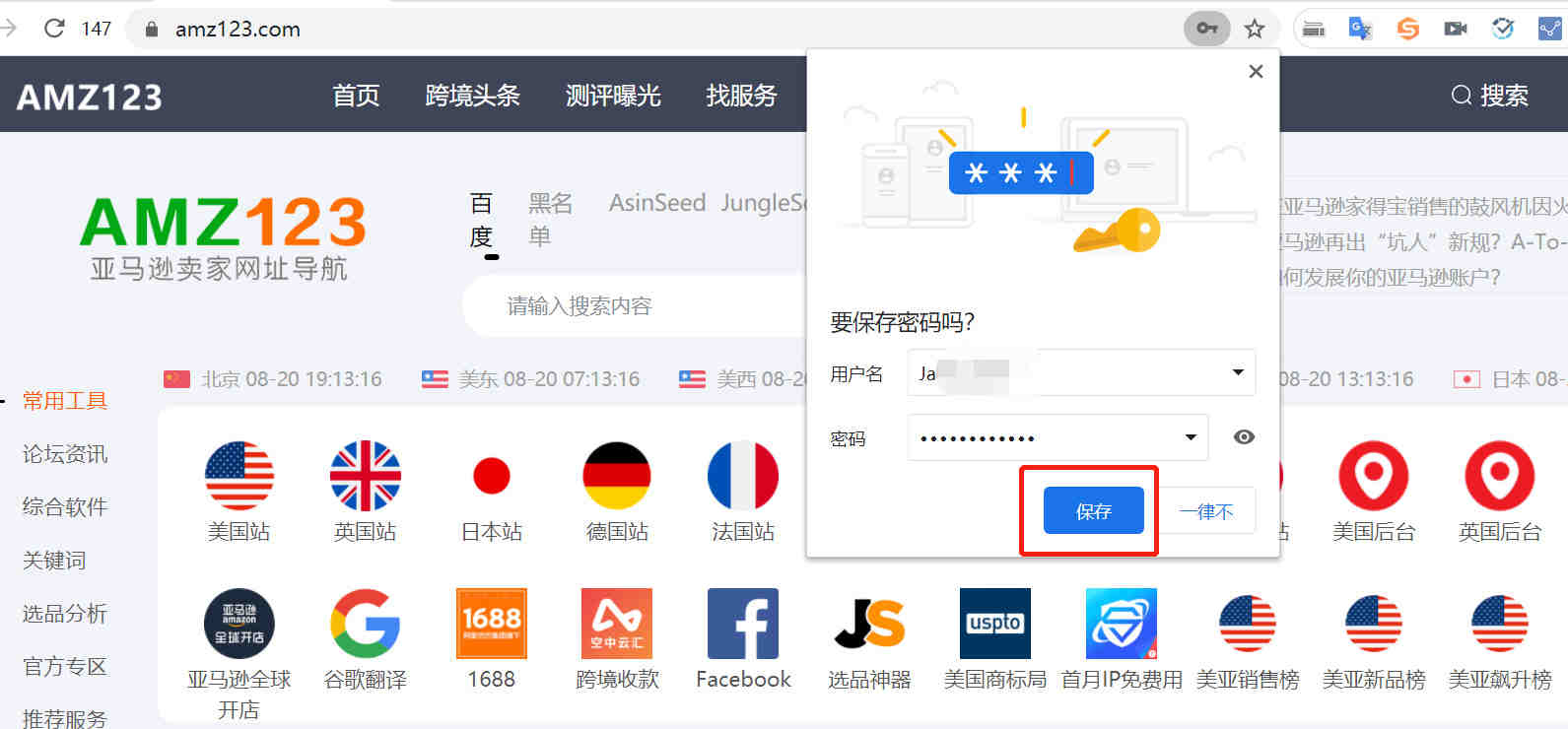Open the 1688 orange icon
The width and height of the screenshot is (1568, 729).
click(x=491, y=624)
